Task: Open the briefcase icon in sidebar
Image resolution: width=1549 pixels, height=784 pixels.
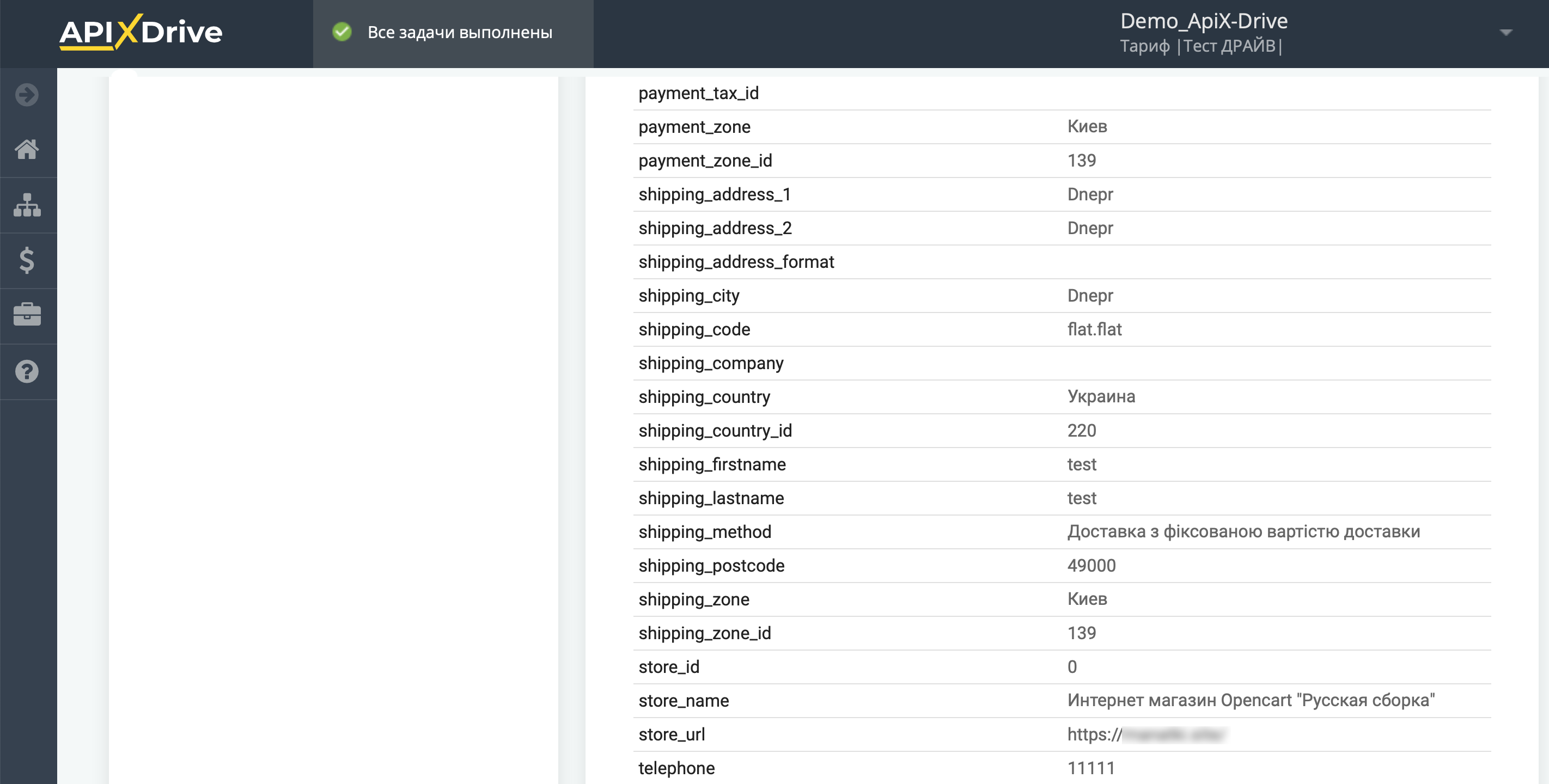Action: (x=27, y=315)
